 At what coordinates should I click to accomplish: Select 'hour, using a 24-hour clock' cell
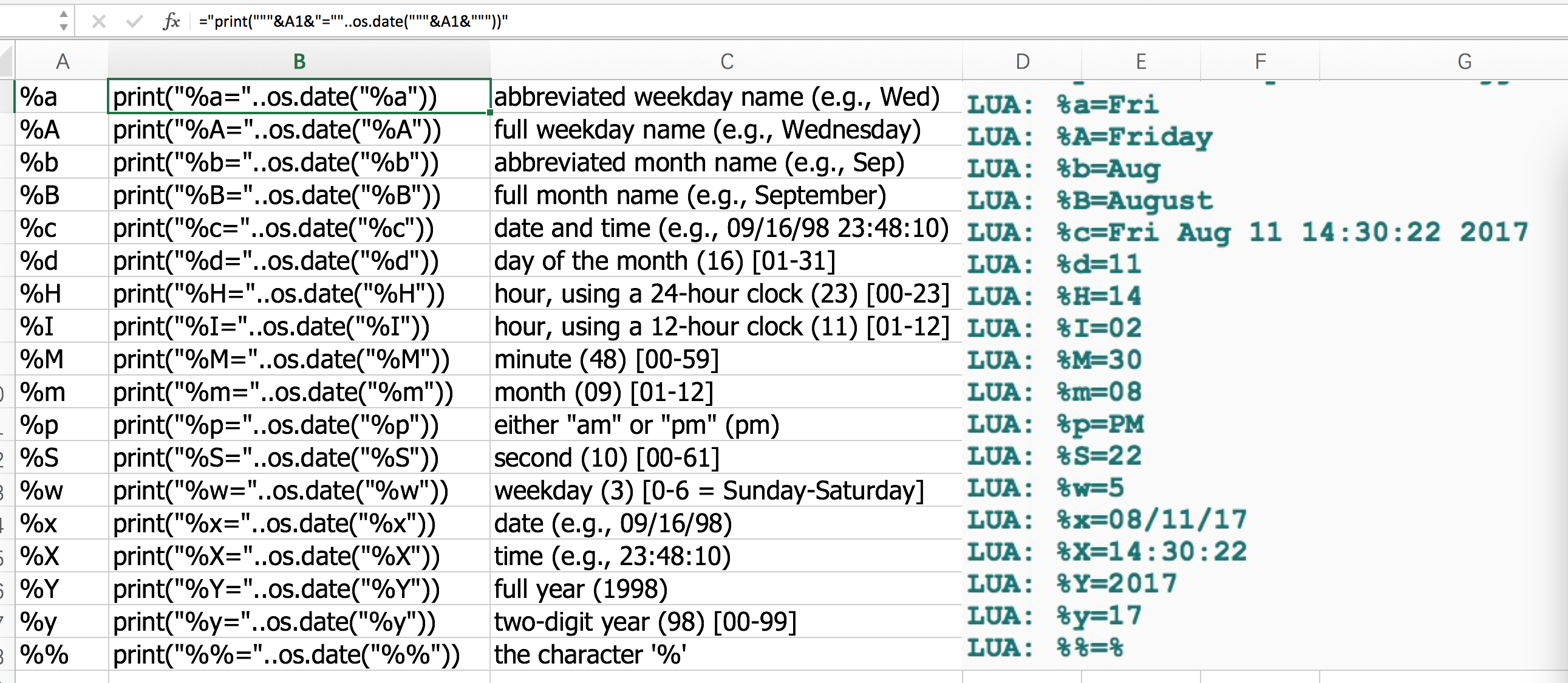726,293
